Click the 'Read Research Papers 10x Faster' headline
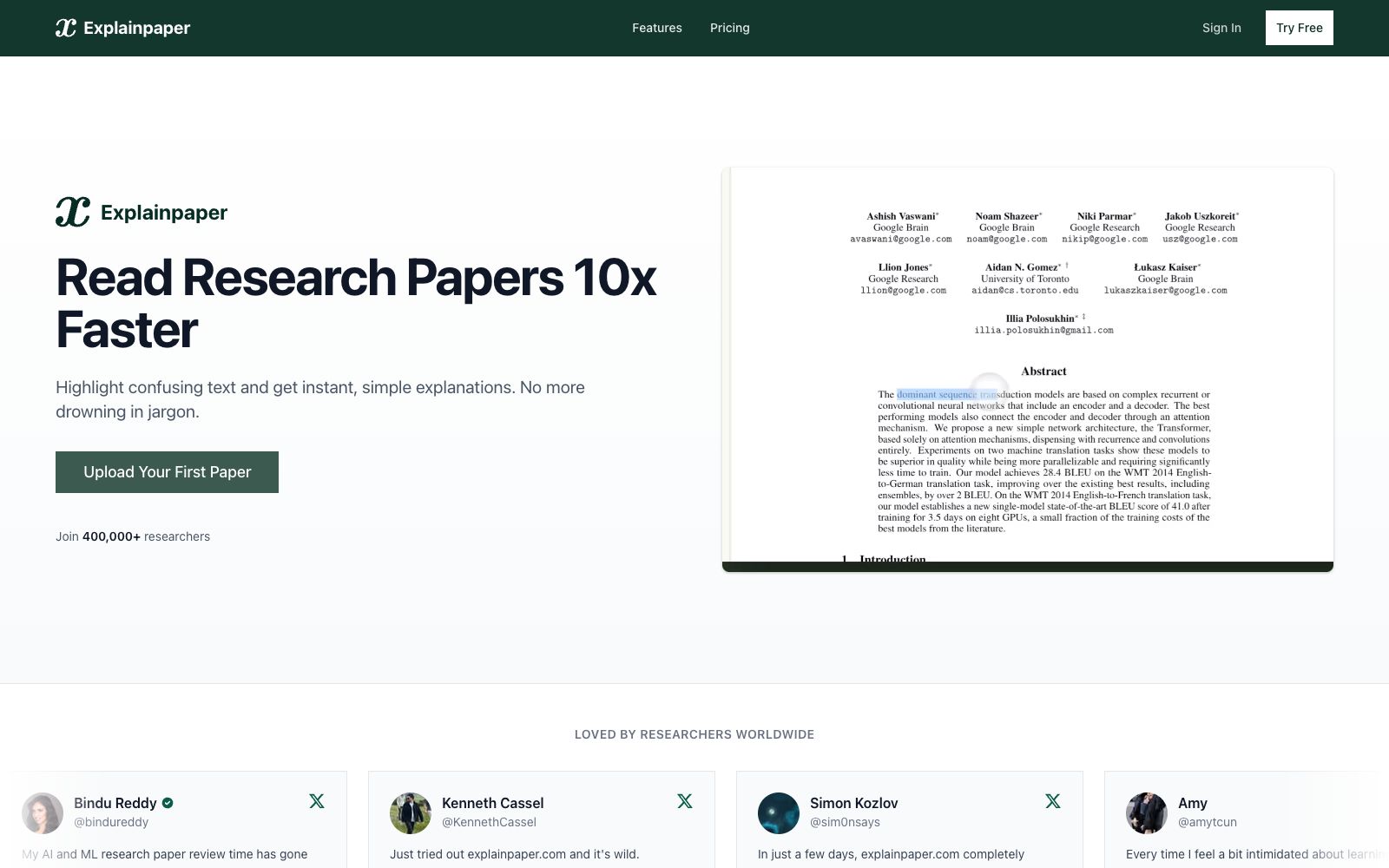Image resolution: width=1389 pixels, height=868 pixels. pos(356,304)
